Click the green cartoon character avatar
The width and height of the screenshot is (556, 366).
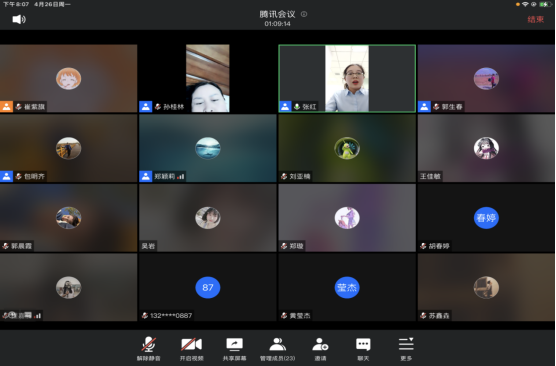(347, 148)
